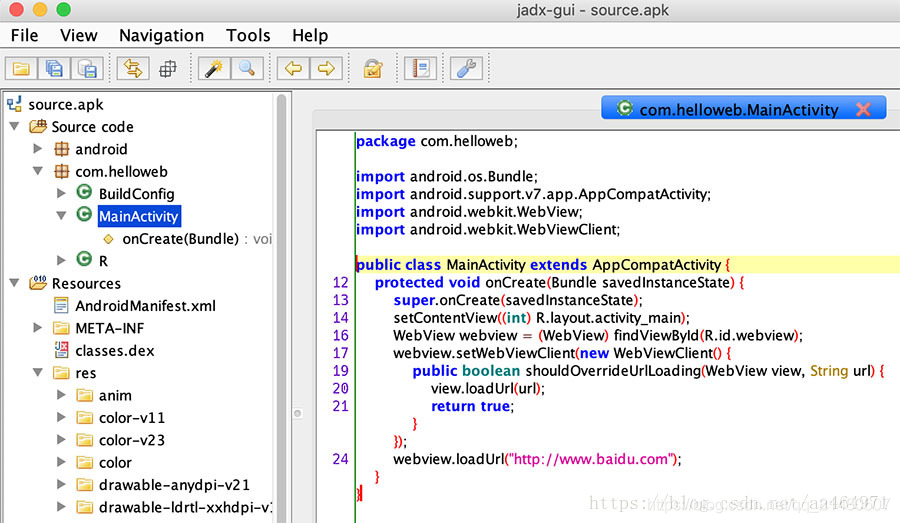The image size is (900, 523).
Task: Expand the android package
Action: pos(38,149)
